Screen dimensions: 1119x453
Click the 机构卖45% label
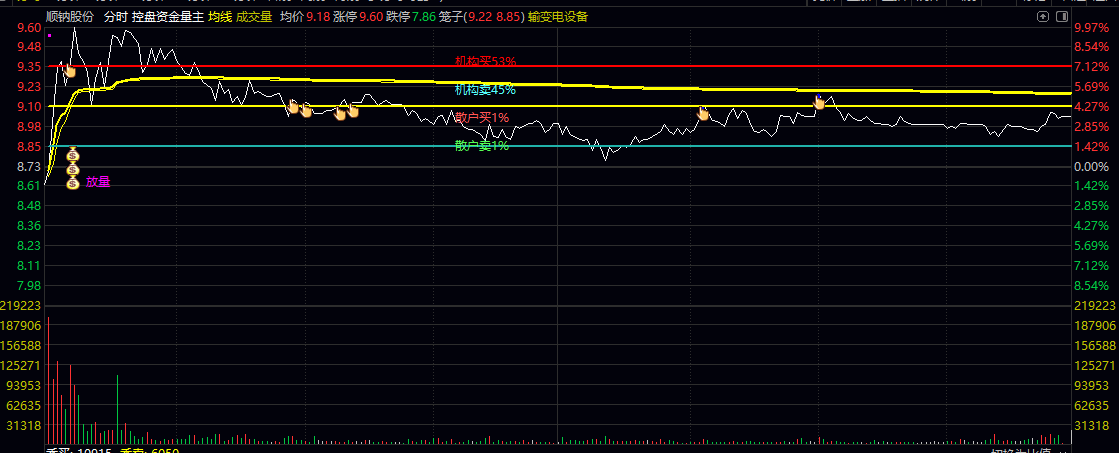pyautogui.click(x=485, y=90)
